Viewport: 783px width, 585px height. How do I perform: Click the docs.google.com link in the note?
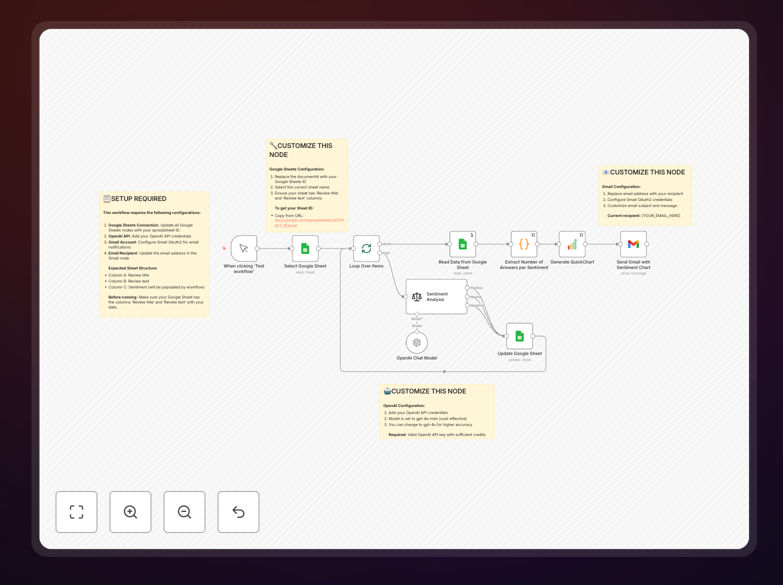click(309, 223)
